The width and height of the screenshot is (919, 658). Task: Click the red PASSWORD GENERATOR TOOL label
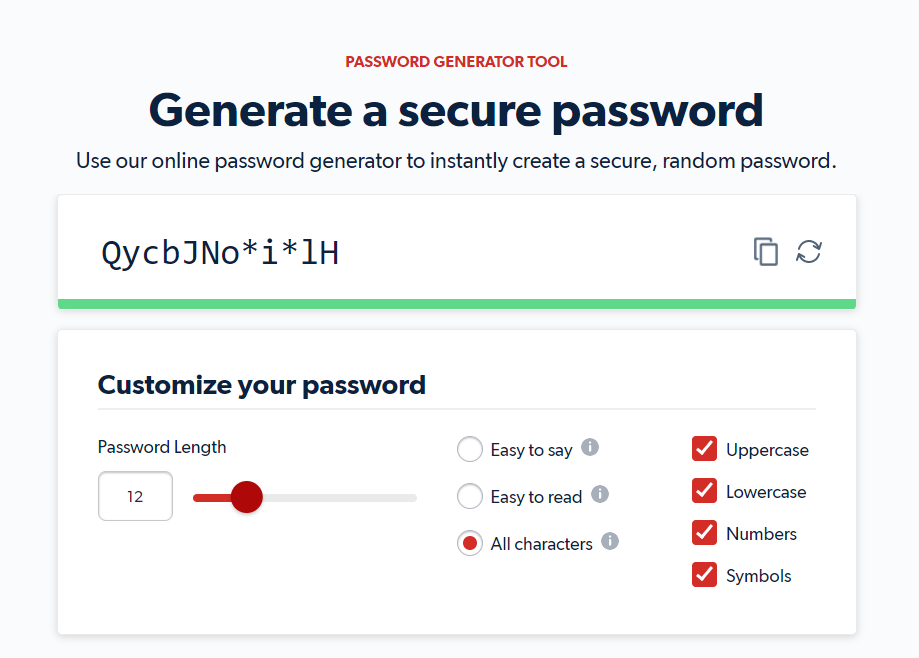(456, 62)
